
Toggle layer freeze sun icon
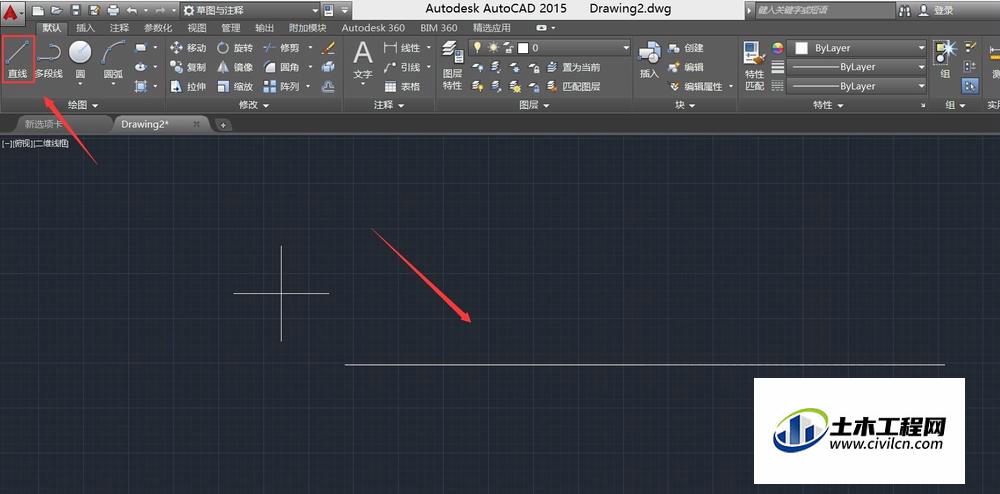tap(493, 48)
